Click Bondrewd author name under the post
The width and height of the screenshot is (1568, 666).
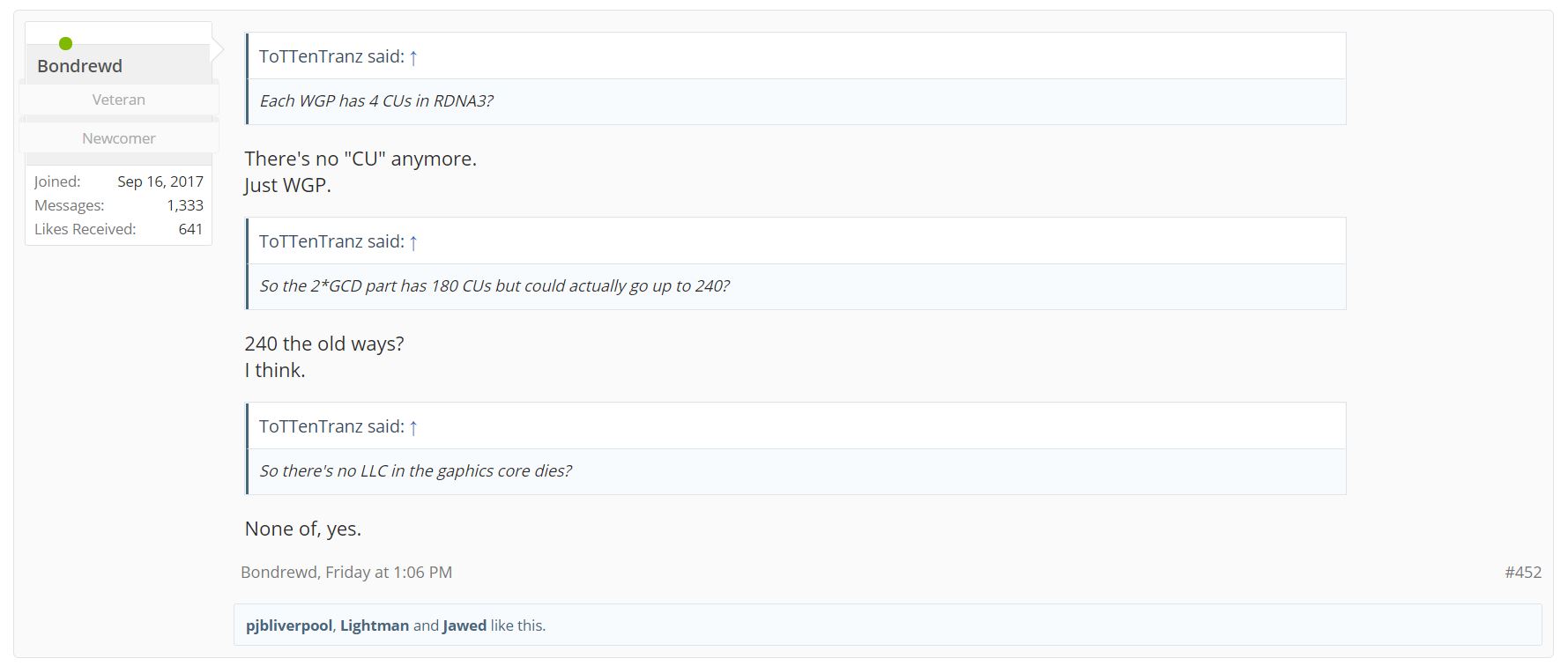coord(279,572)
